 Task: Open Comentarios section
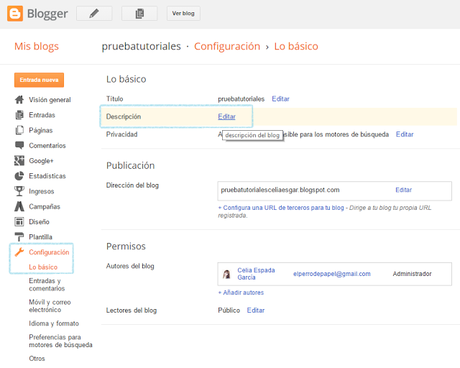pyautogui.click(x=47, y=146)
